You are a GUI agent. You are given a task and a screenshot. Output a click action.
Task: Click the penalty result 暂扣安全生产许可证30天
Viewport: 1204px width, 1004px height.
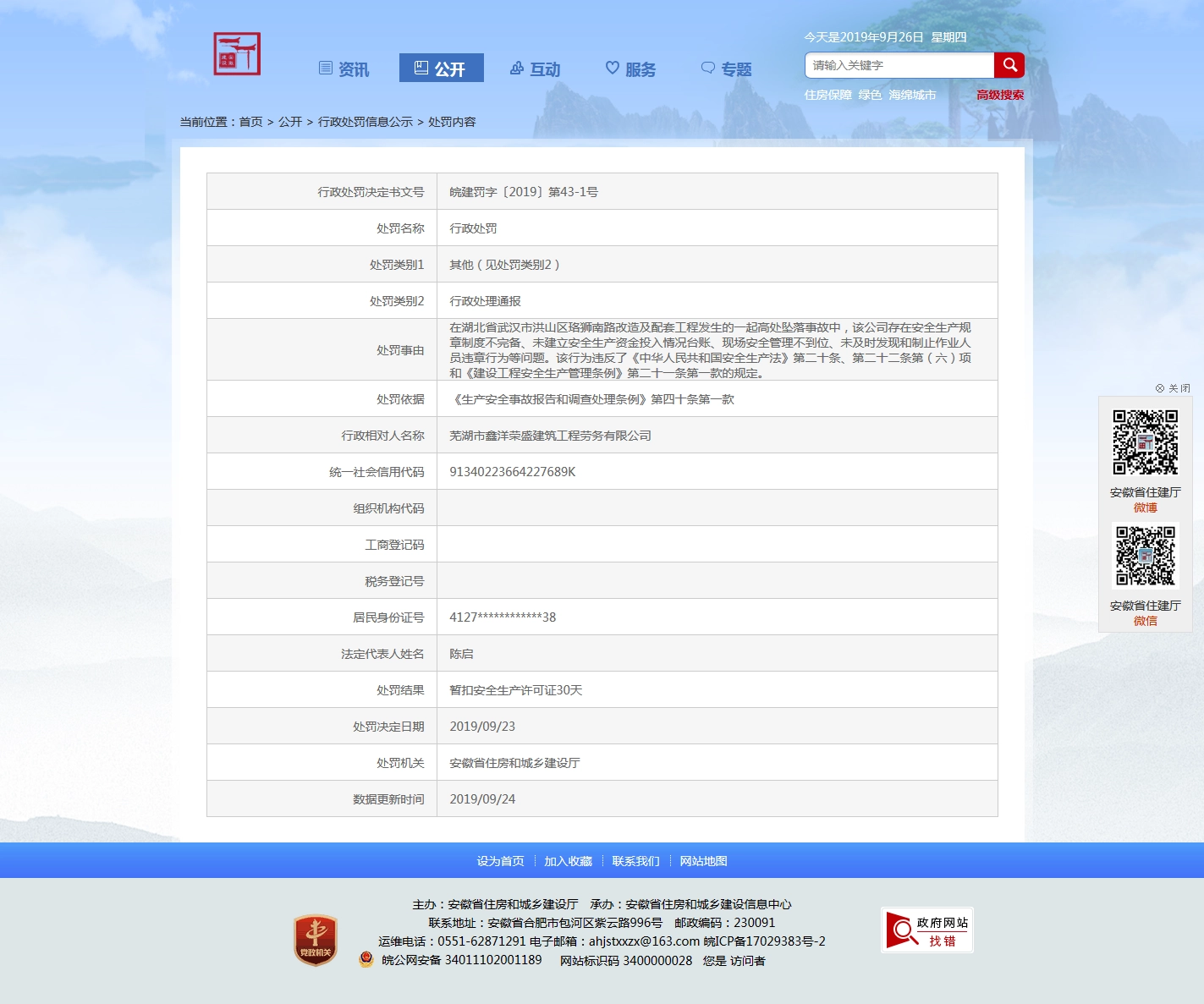pos(516,690)
